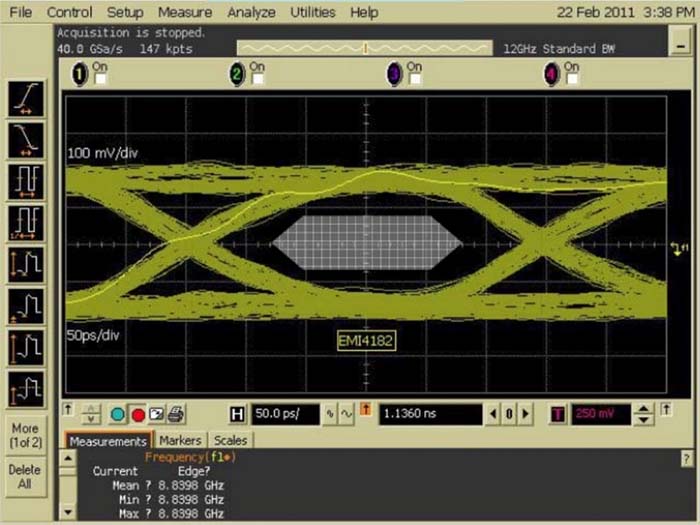Image resolution: width=700 pixels, height=525 pixels.
Task: Select the V amplitude measurement icon
Action: pos(26,347)
